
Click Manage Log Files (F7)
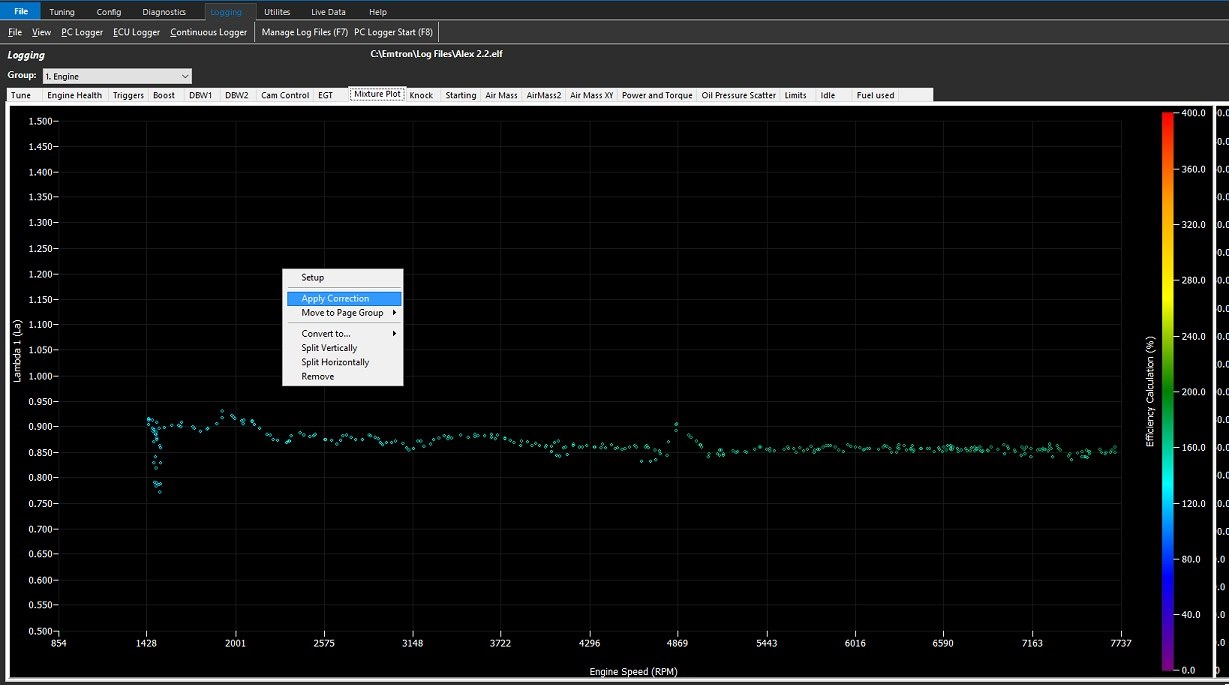point(304,32)
